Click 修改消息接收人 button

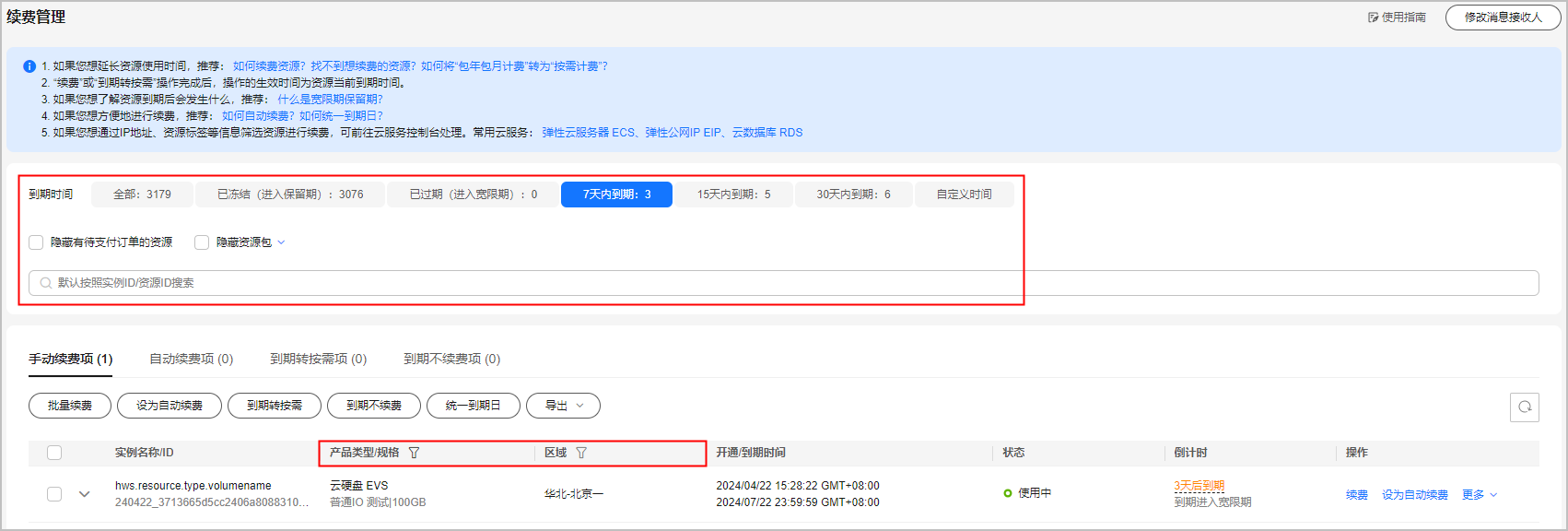(x=1503, y=18)
